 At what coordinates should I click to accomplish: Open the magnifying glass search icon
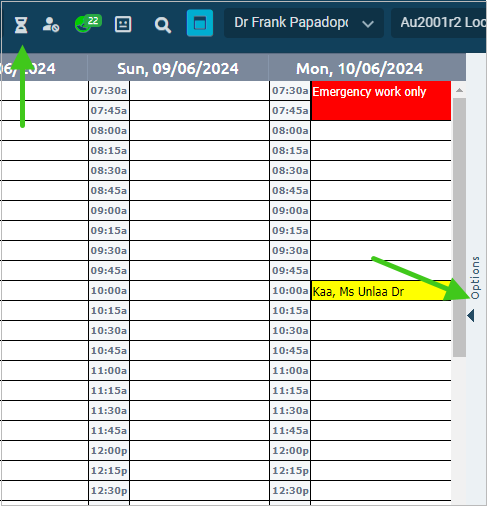[x=163, y=25]
